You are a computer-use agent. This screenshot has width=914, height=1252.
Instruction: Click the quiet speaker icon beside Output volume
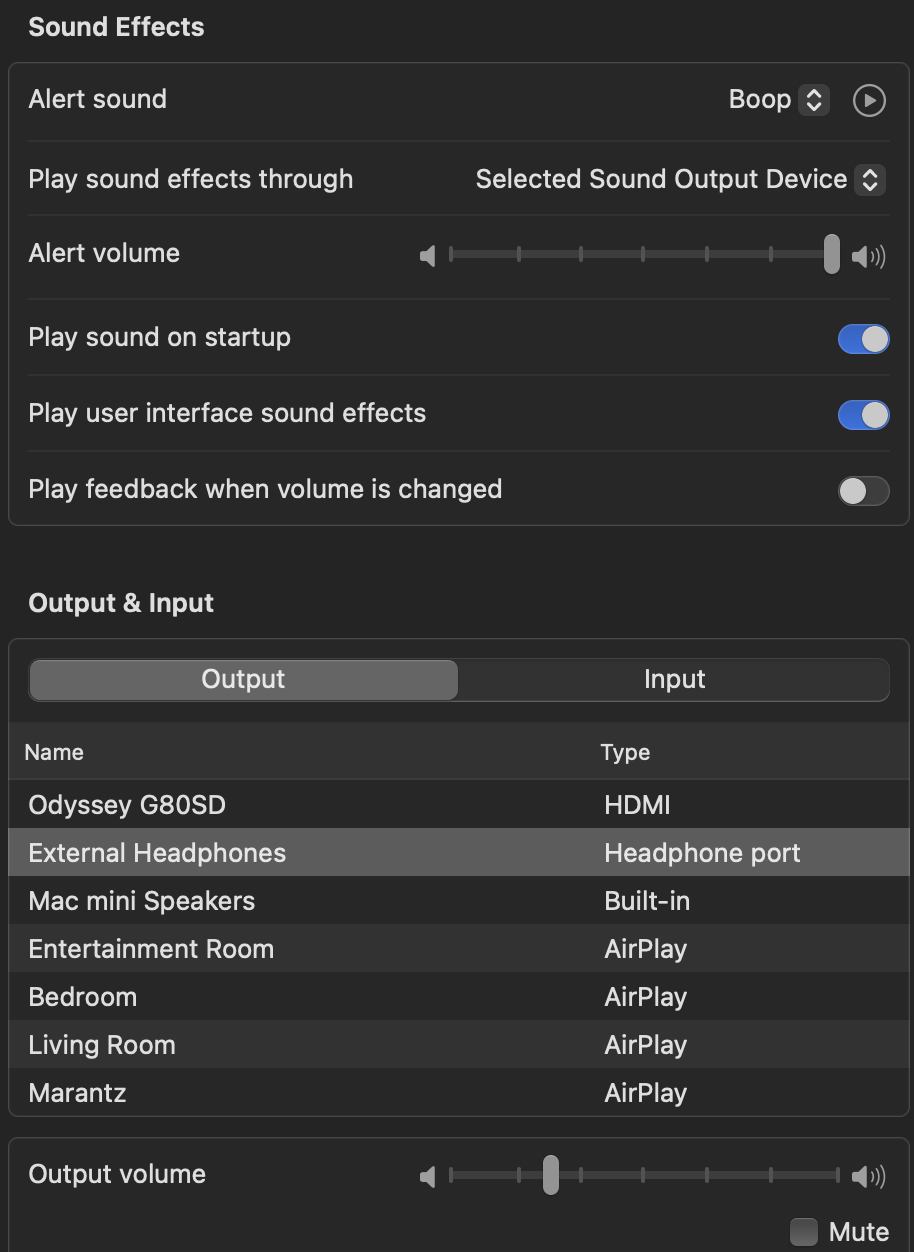(428, 1177)
